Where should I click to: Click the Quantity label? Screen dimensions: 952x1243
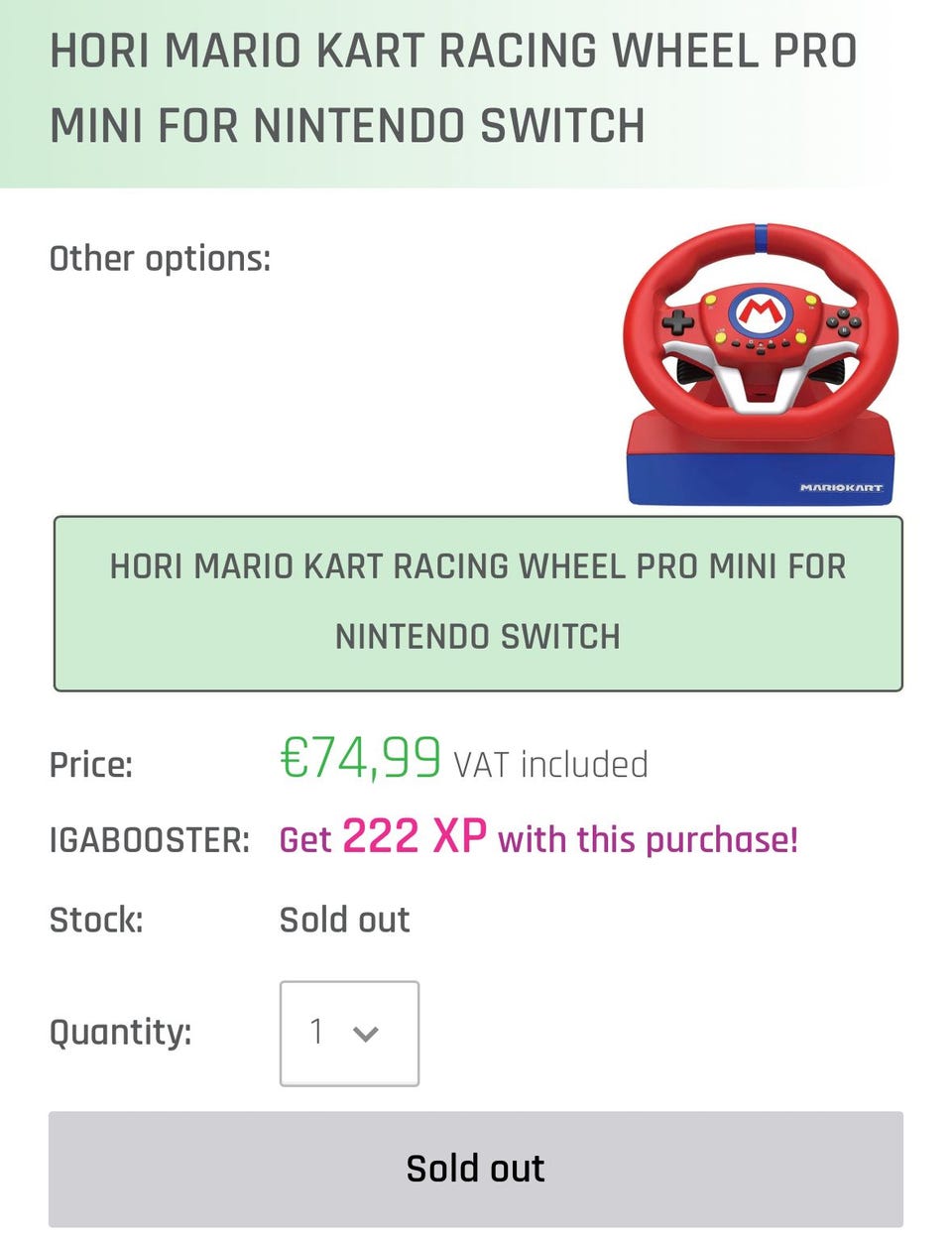tap(120, 1032)
